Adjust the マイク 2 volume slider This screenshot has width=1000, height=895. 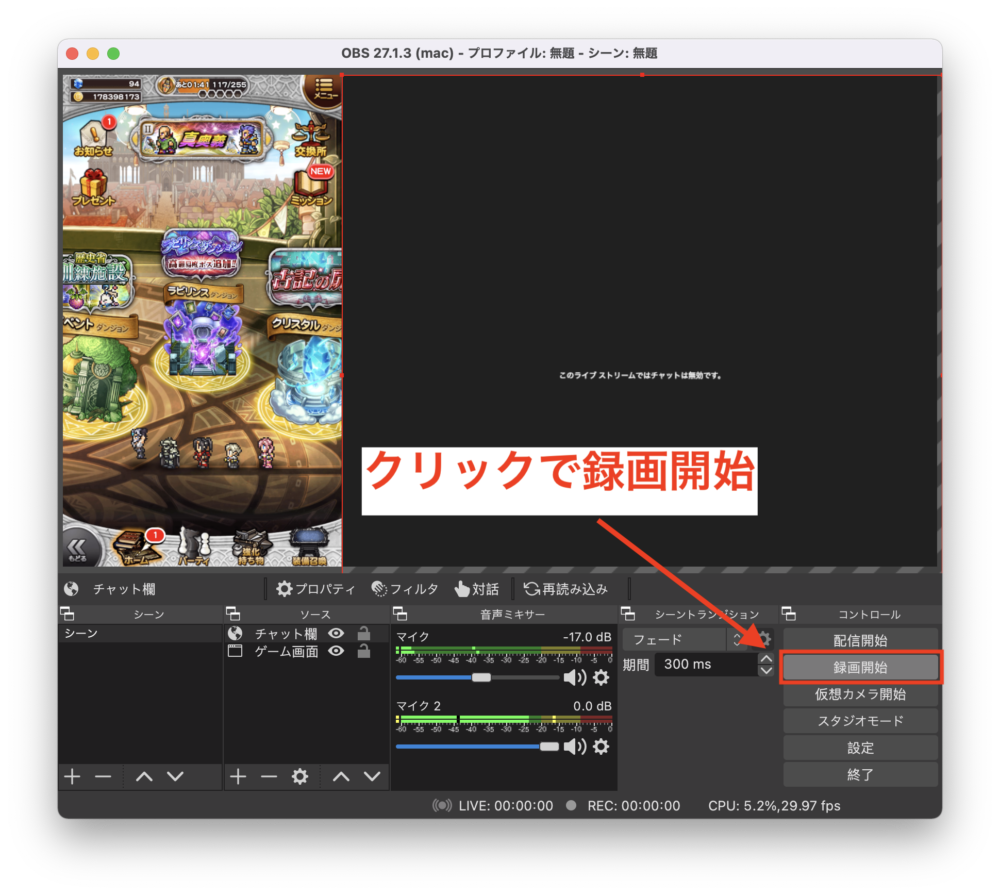[478, 746]
